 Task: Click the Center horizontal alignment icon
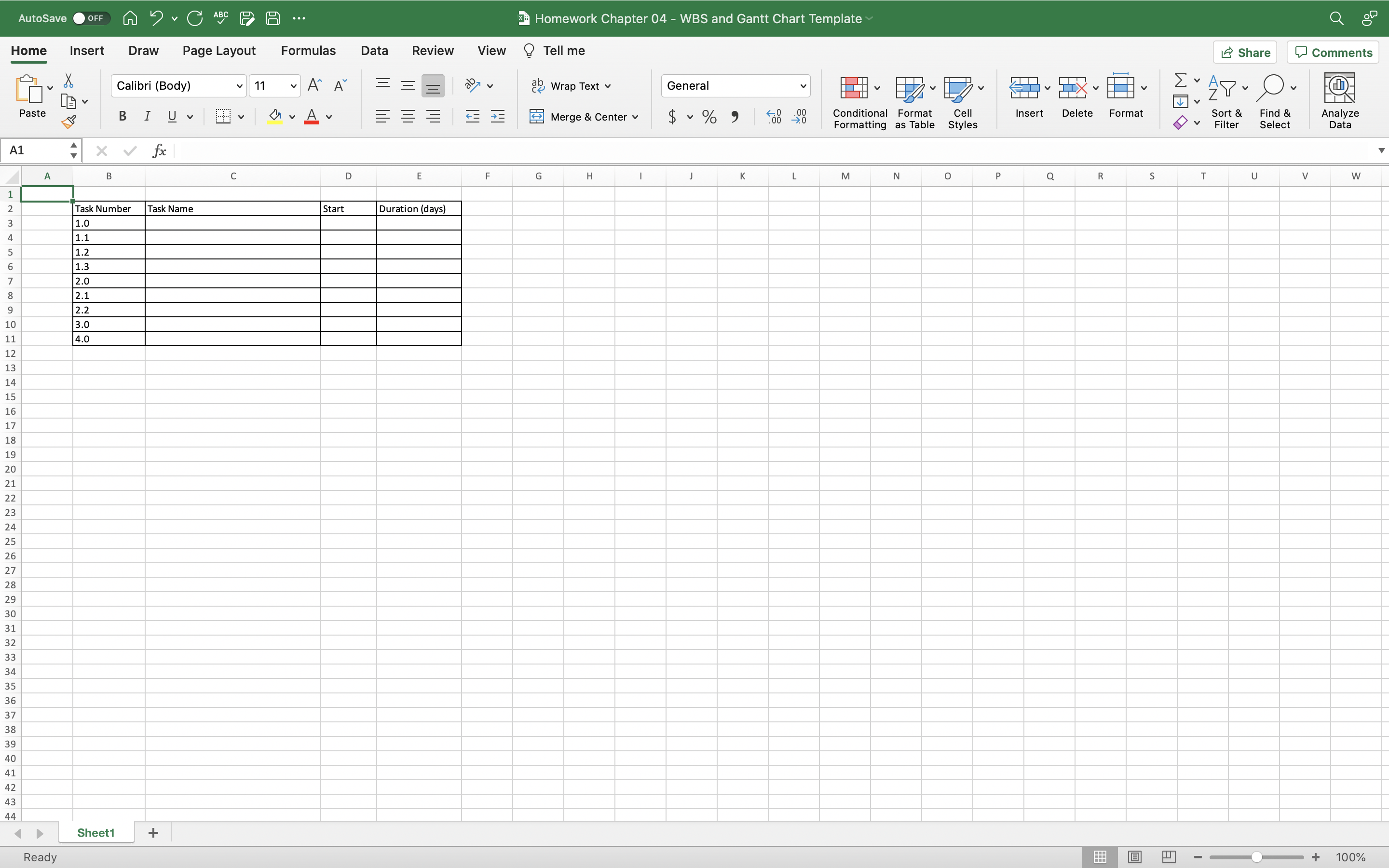[x=408, y=117]
